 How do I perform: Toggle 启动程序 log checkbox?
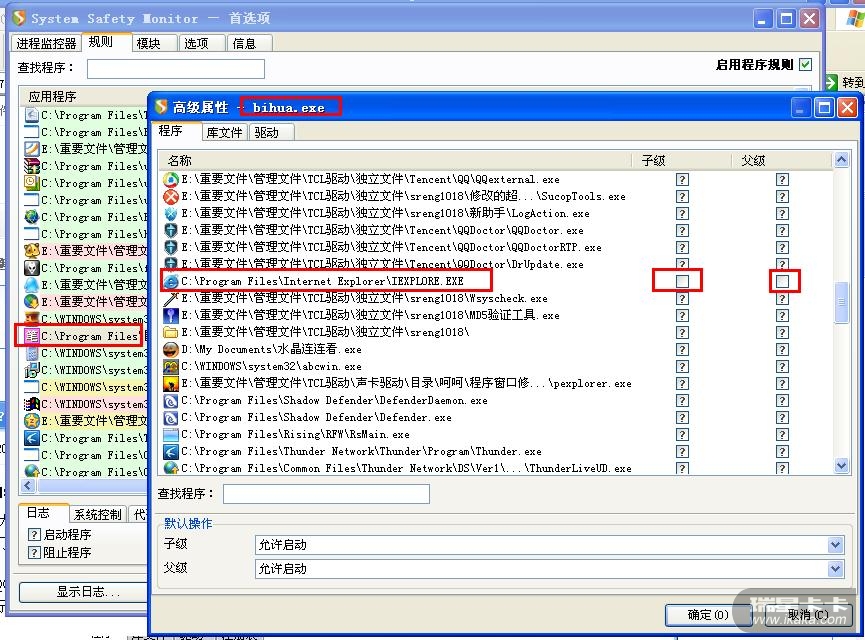pos(34,535)
